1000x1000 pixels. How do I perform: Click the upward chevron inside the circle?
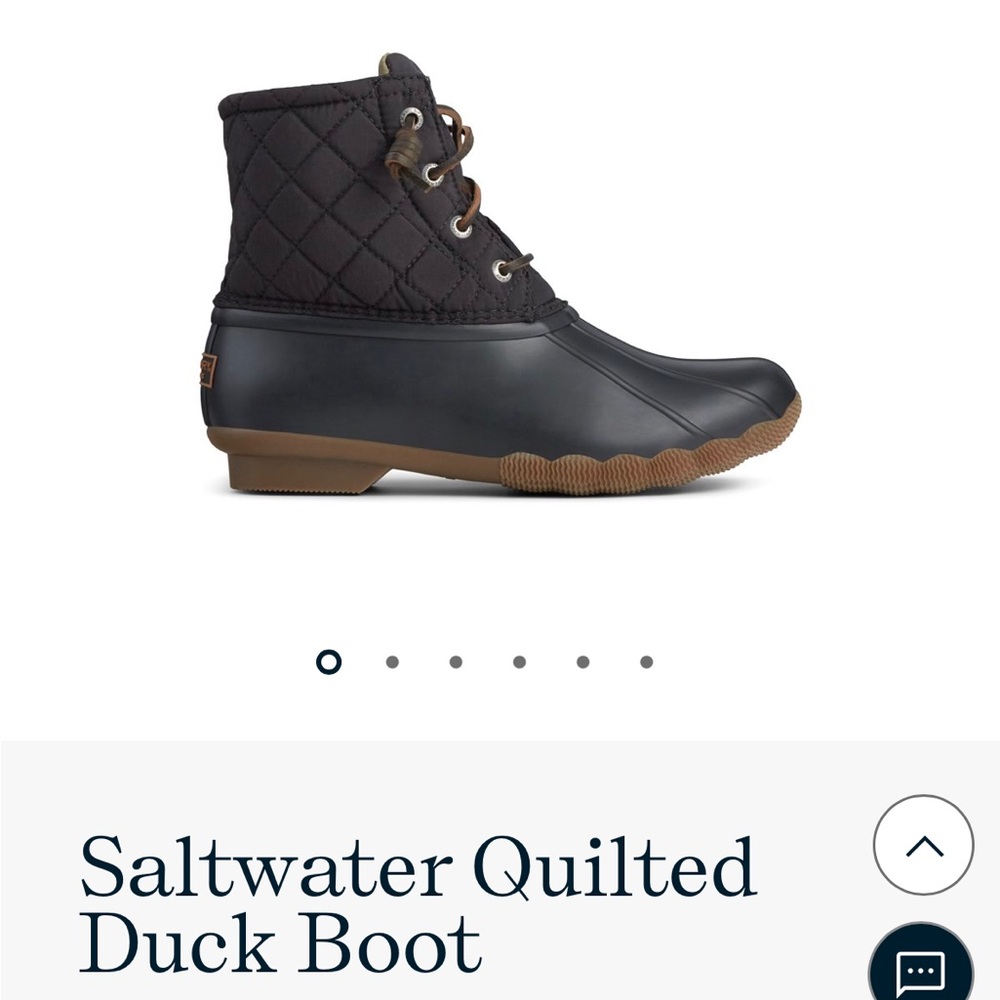[x=924, y=846]
